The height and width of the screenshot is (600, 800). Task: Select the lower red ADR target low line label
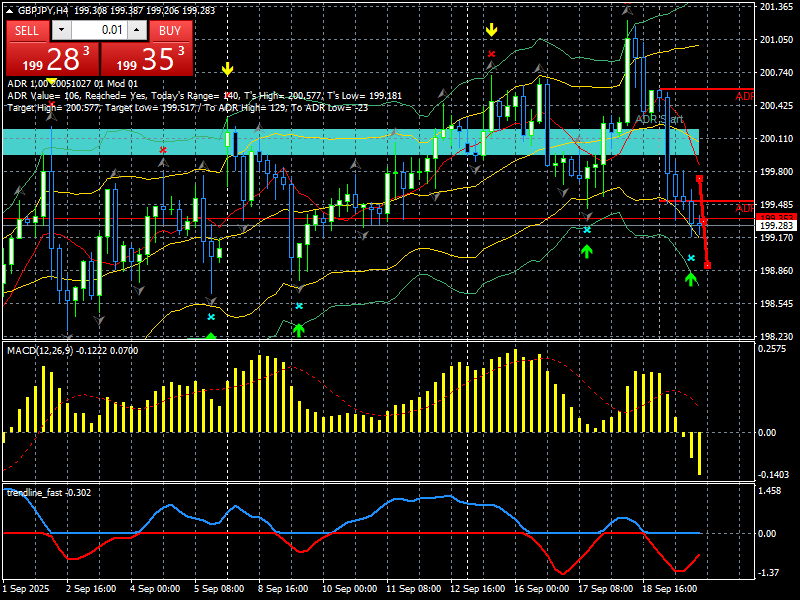tap(744, 208)
